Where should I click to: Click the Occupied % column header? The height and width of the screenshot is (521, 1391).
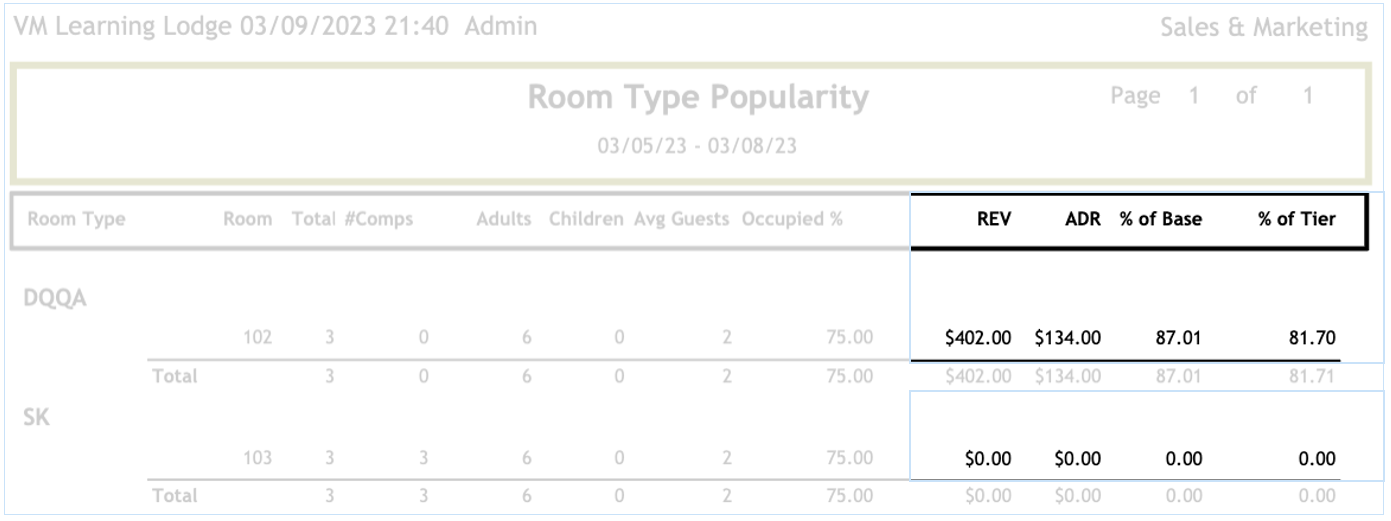tap(792, 219)
